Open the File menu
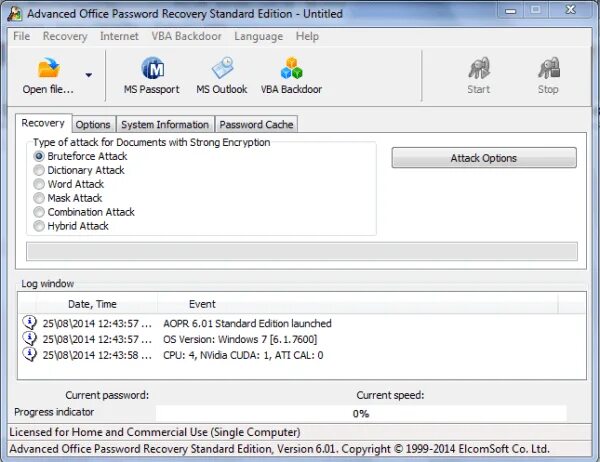Image resolution: width=600 pixels, height=462 pixels. [21, 36]
